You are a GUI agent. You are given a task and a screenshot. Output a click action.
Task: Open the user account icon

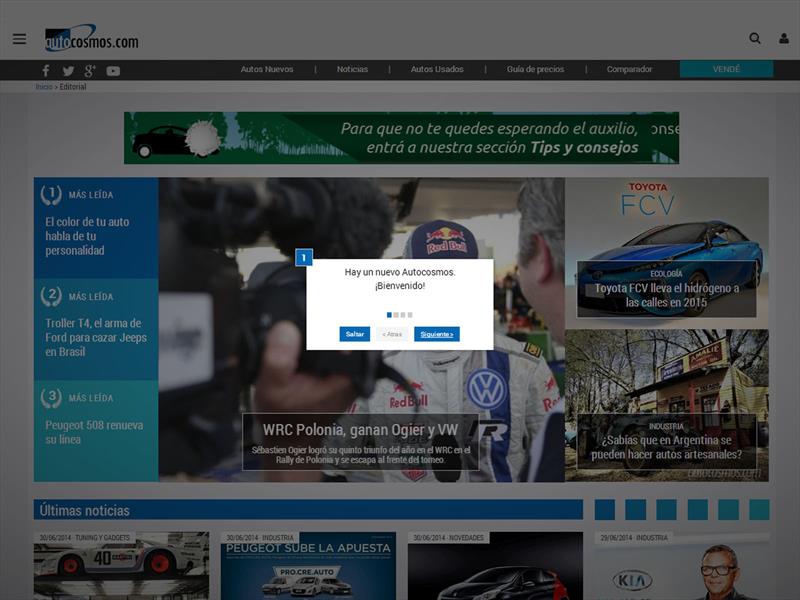coord(783,39)
